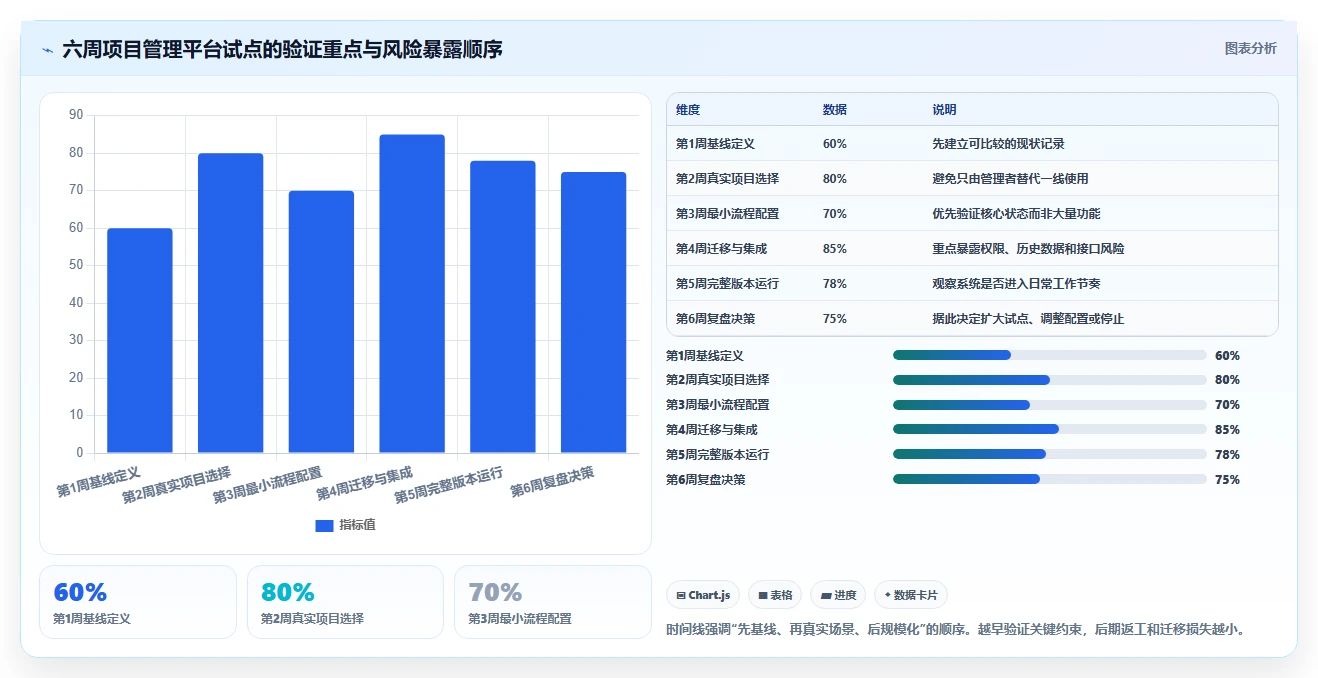
Task: Select the 第2周真实项目选择 bar in chart
Action: point(231,303)
